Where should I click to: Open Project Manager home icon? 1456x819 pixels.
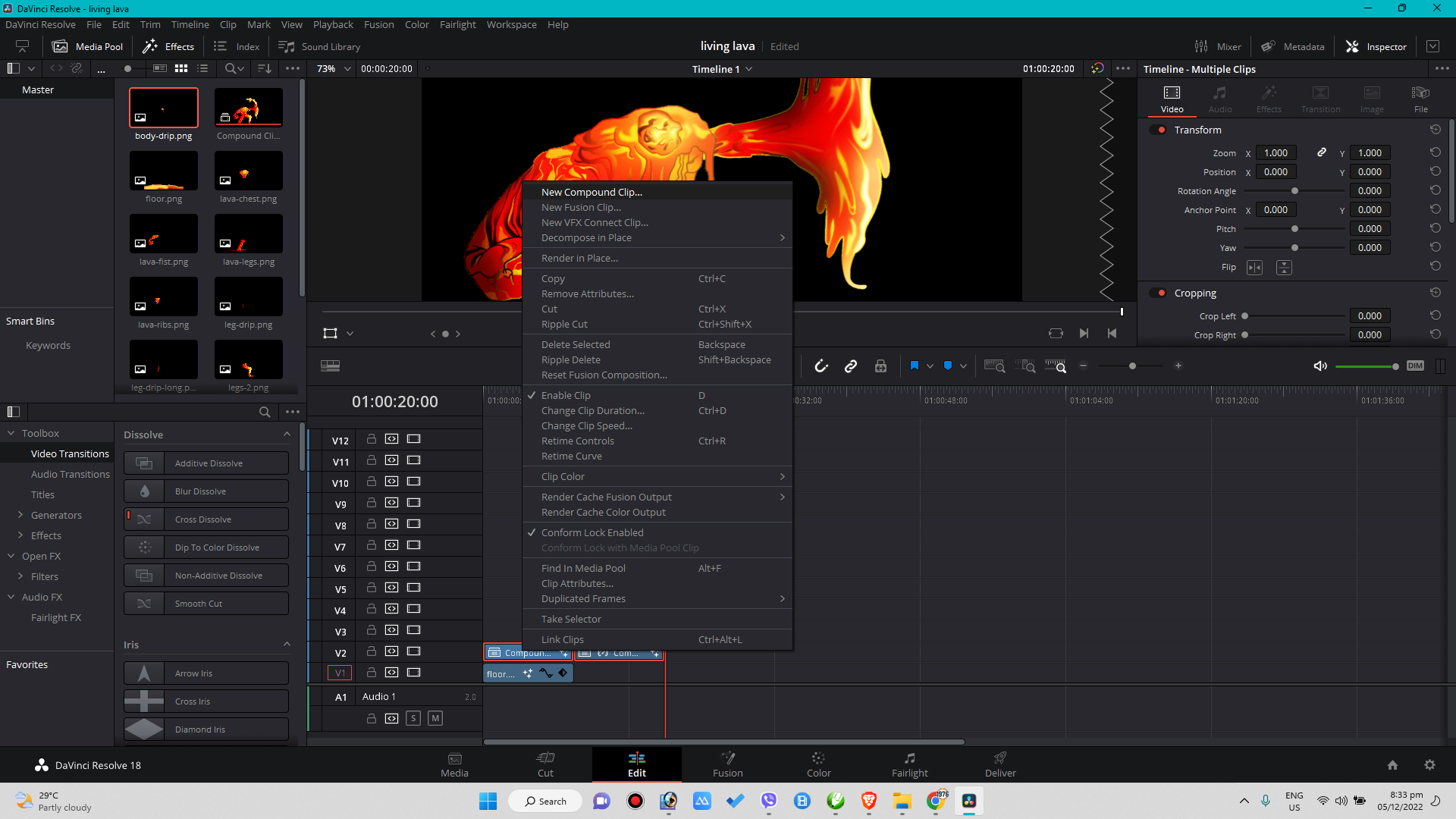(x=1392, y=765)
